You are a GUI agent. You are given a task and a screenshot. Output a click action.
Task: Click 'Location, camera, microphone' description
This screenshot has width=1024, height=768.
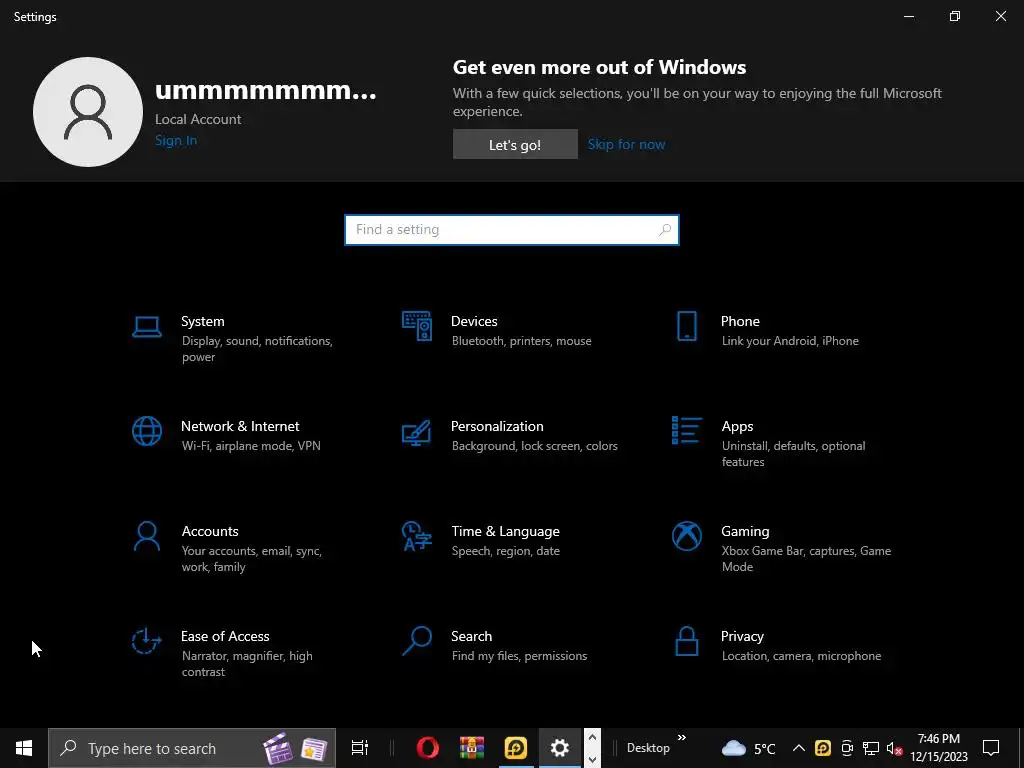pyautogui.click(x=801, y=656)
